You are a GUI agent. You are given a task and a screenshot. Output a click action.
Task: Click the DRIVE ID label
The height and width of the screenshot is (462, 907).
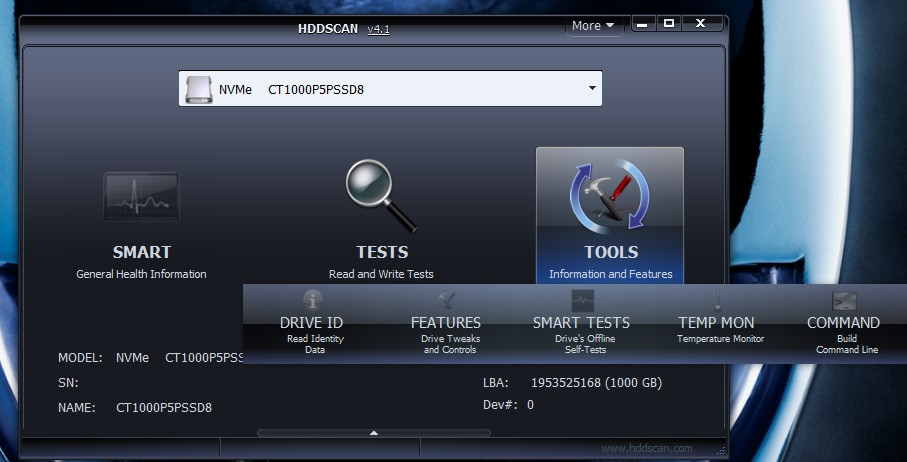[x=311, y=323]
